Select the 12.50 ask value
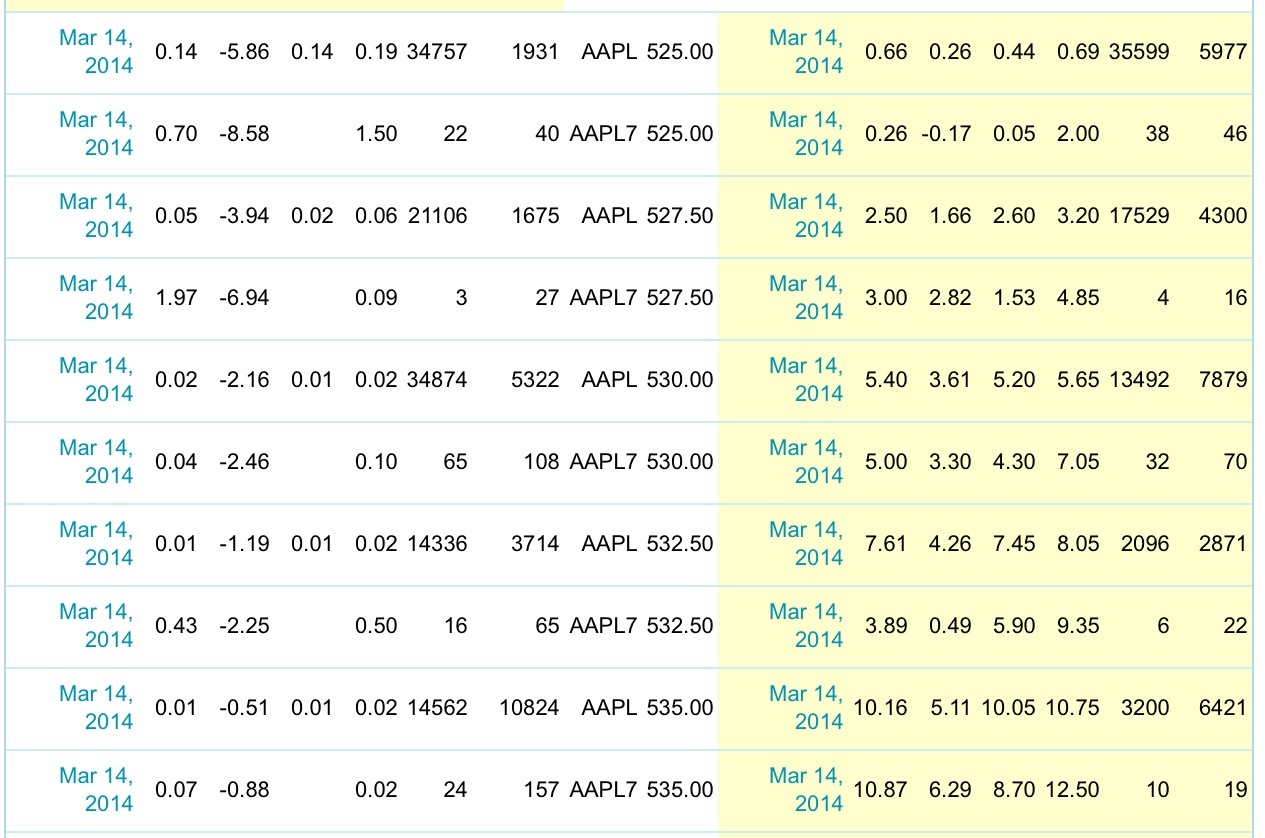Viewport: 1265px width, 838px height. 1073,790
